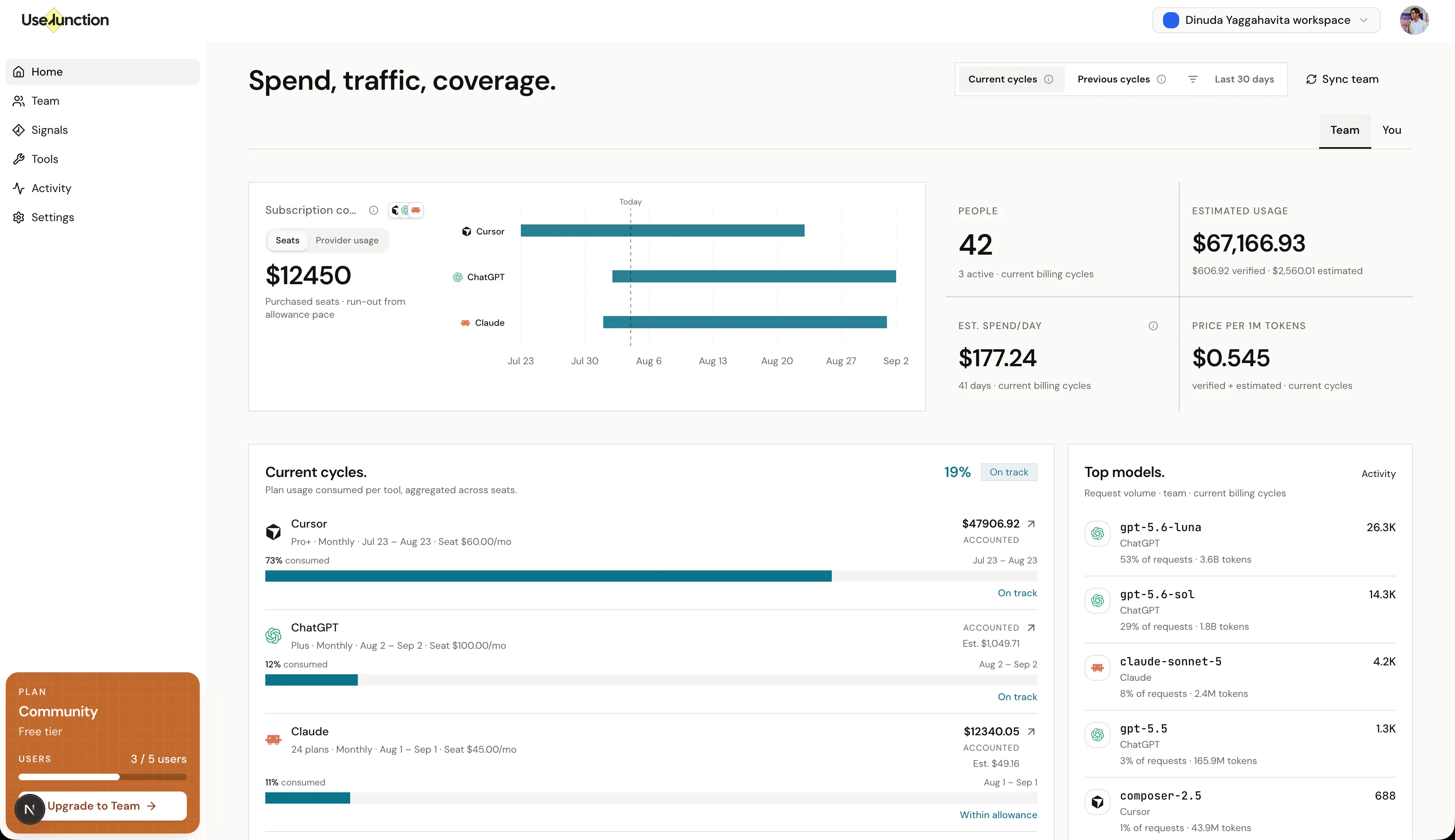Click the composer-2.5 Cursor icon
Image resolution: width=1455 pixels, height=840 pixels.
1097,802
